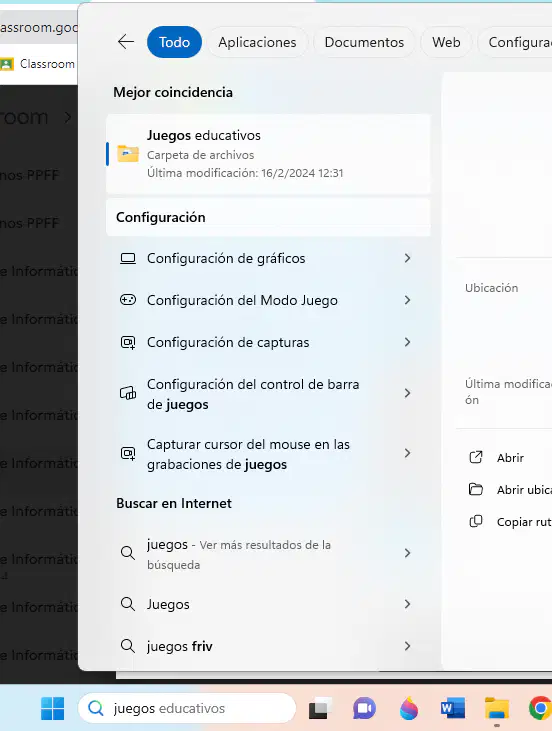Launch File Explorer from the taskbar

click(497, 708)
